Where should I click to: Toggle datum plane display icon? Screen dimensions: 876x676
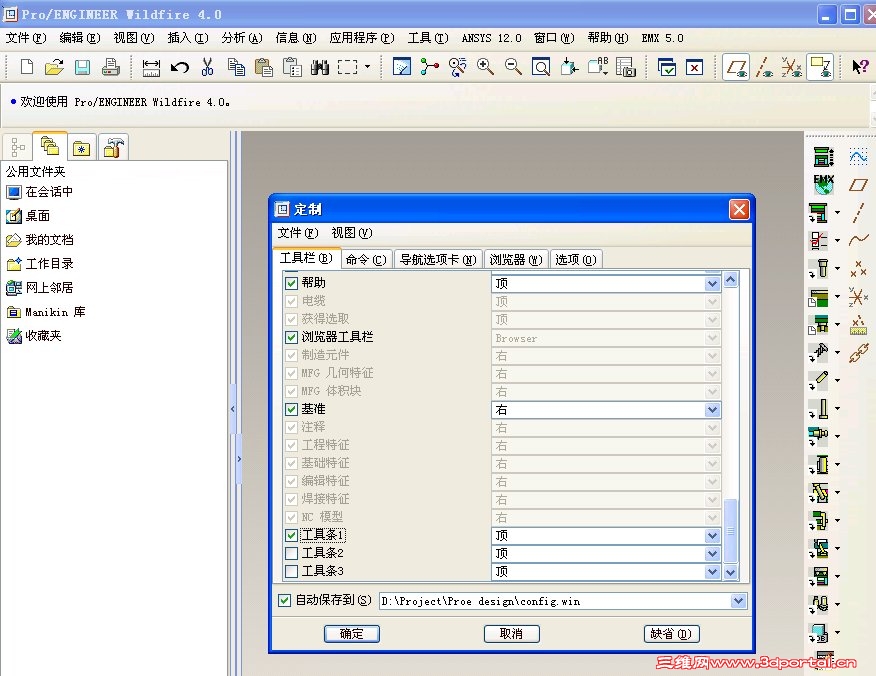click(x=736, y=68)
